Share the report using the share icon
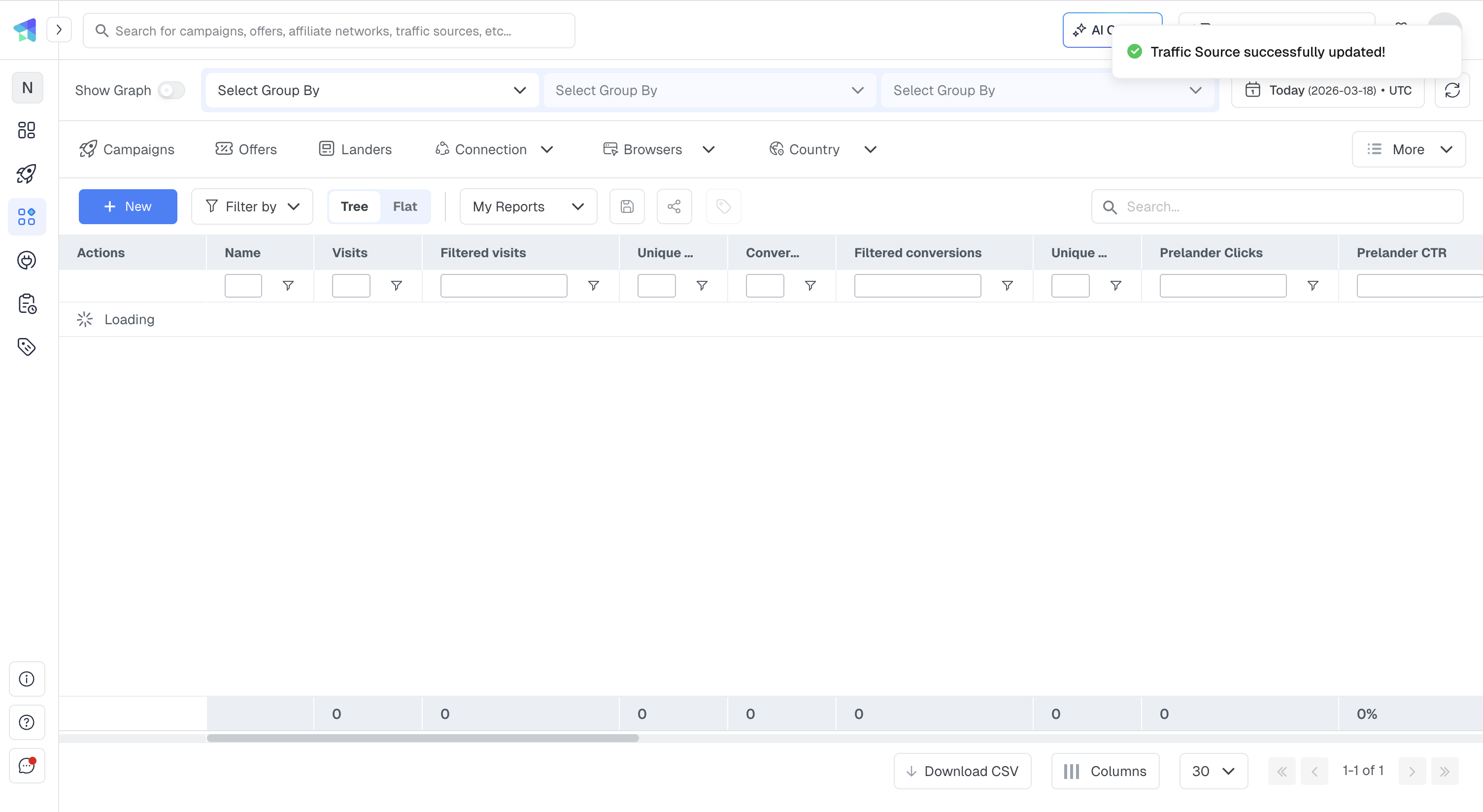 (674, 206)
